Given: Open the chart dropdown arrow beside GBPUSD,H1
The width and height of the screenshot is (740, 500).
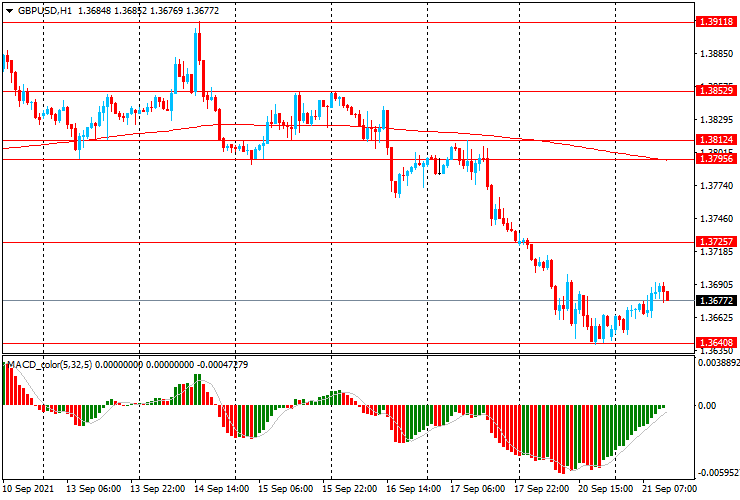Looking at the screenshot, I should click(x=9, y=11).
